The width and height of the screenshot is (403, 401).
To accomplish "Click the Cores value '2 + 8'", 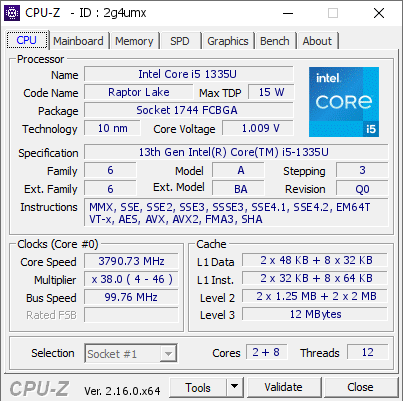I will (266, 352).
